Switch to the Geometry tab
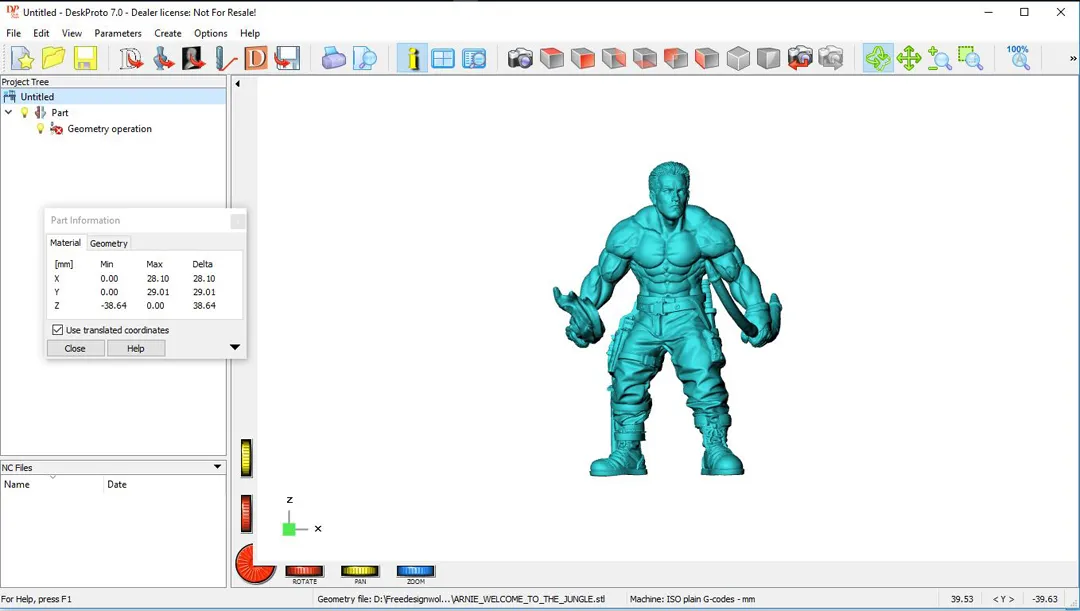 (109, 243)
